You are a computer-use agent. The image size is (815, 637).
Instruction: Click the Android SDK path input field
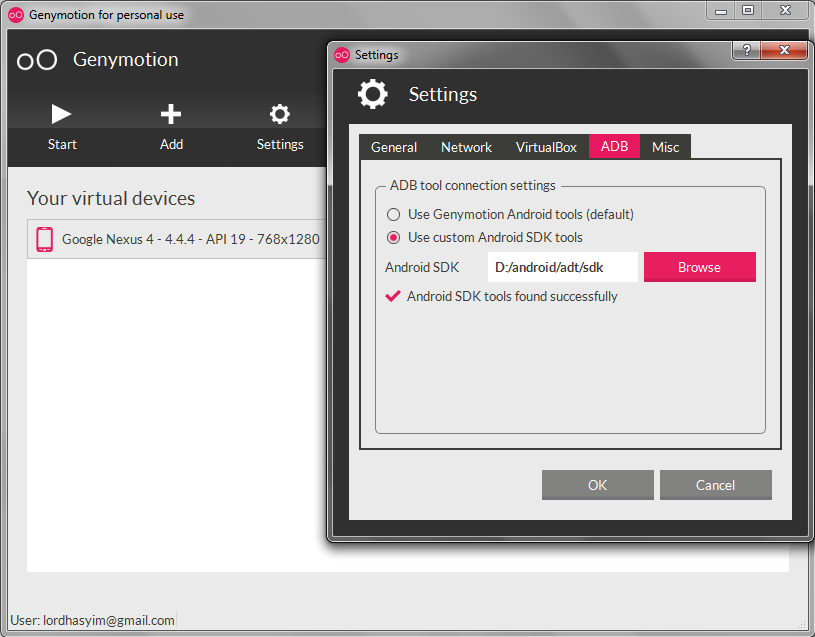(x=562, y=267)
